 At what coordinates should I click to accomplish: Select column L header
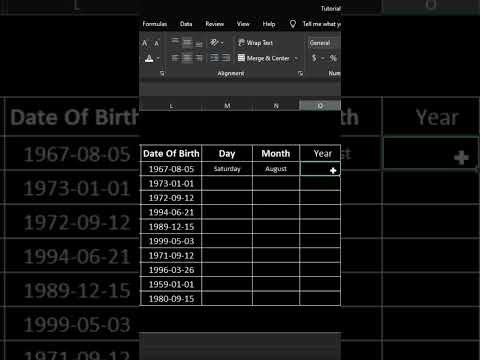click(x=171, y=106)
